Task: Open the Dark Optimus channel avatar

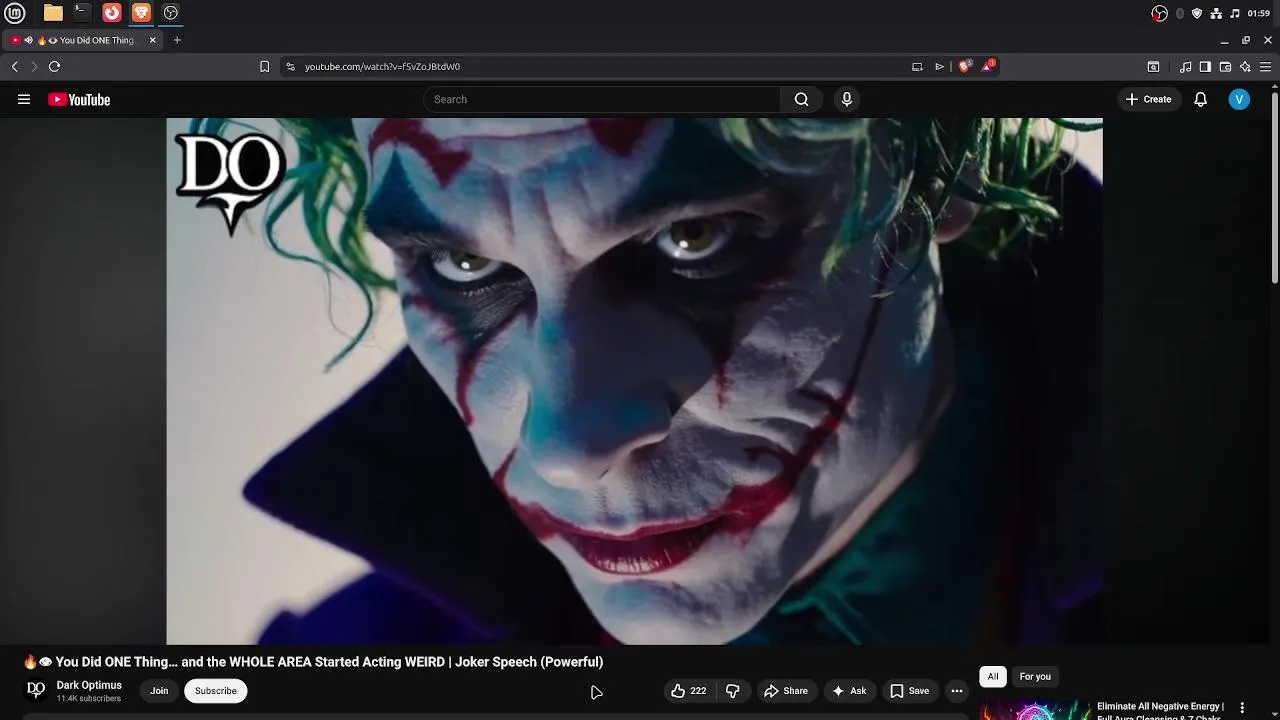Action: pos(36,690)
